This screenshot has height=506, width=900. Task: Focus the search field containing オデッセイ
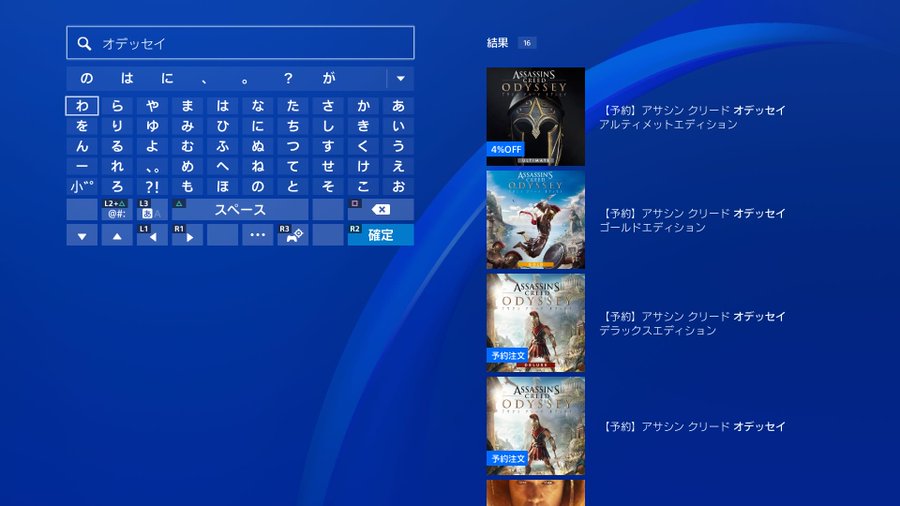[x=240, y=42]
